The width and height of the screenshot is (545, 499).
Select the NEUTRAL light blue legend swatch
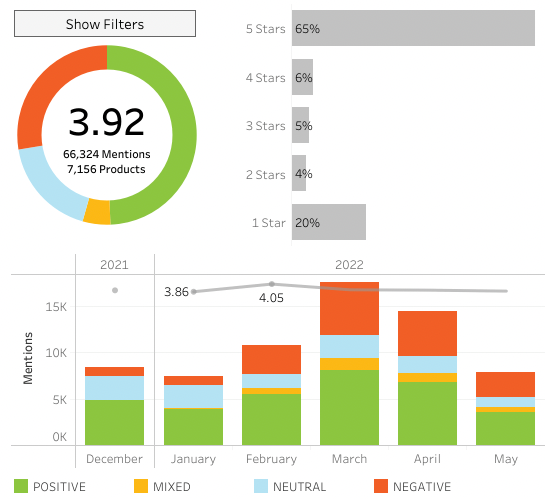coord(261,486)
